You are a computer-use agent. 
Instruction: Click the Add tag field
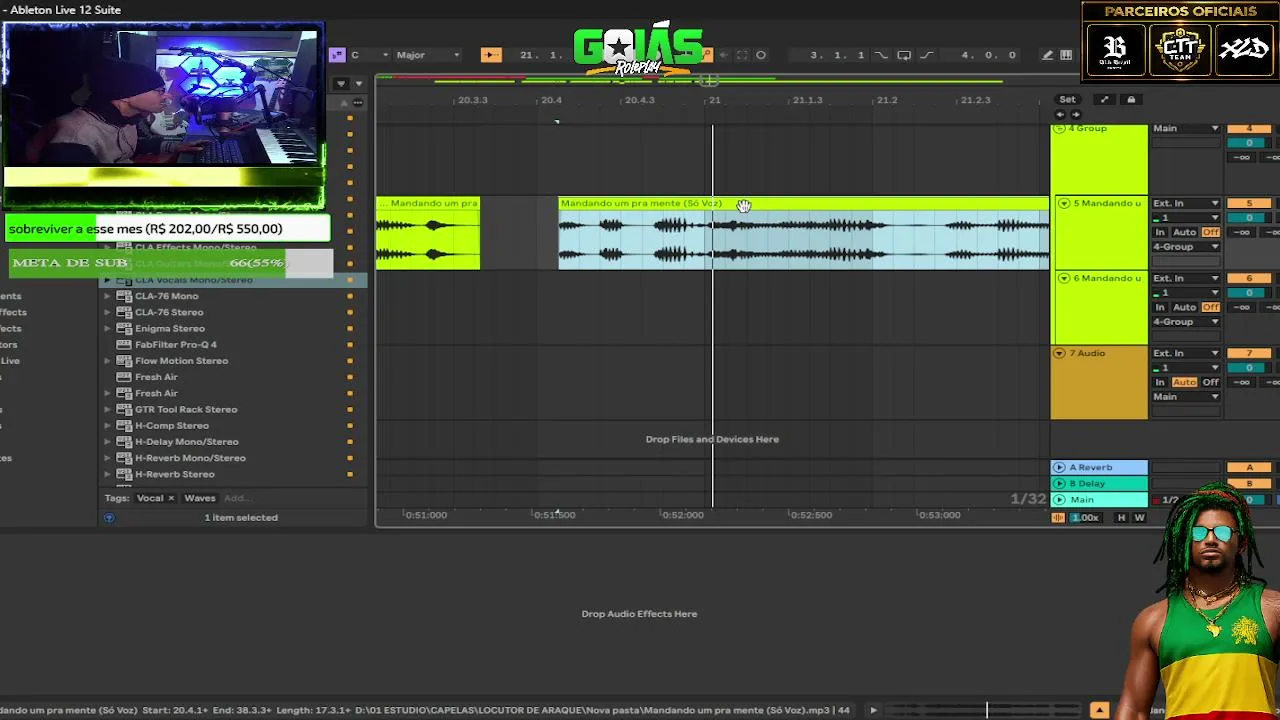tap(236, 498)
